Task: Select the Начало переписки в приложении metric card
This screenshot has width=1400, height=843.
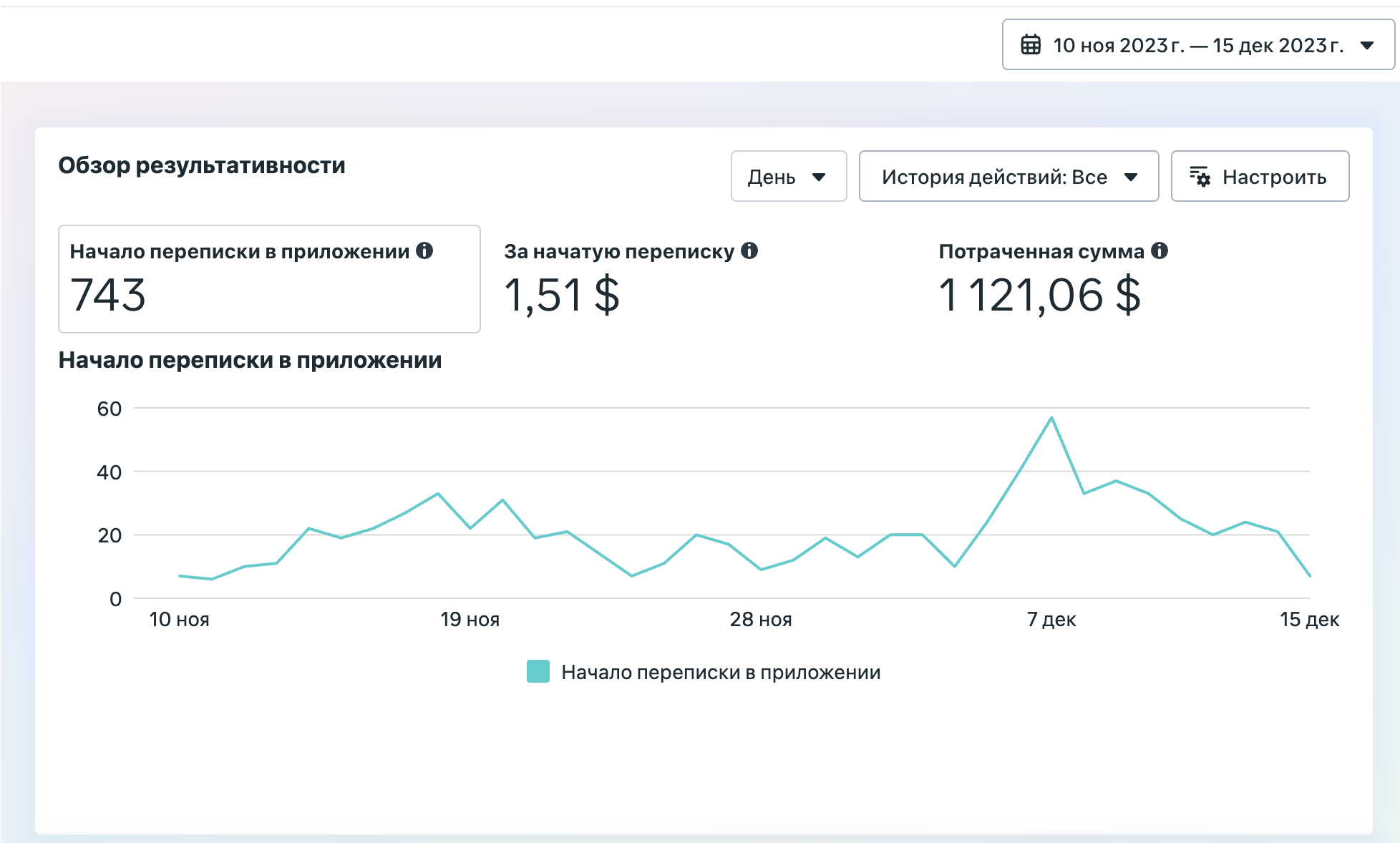Action: point(269,279)
